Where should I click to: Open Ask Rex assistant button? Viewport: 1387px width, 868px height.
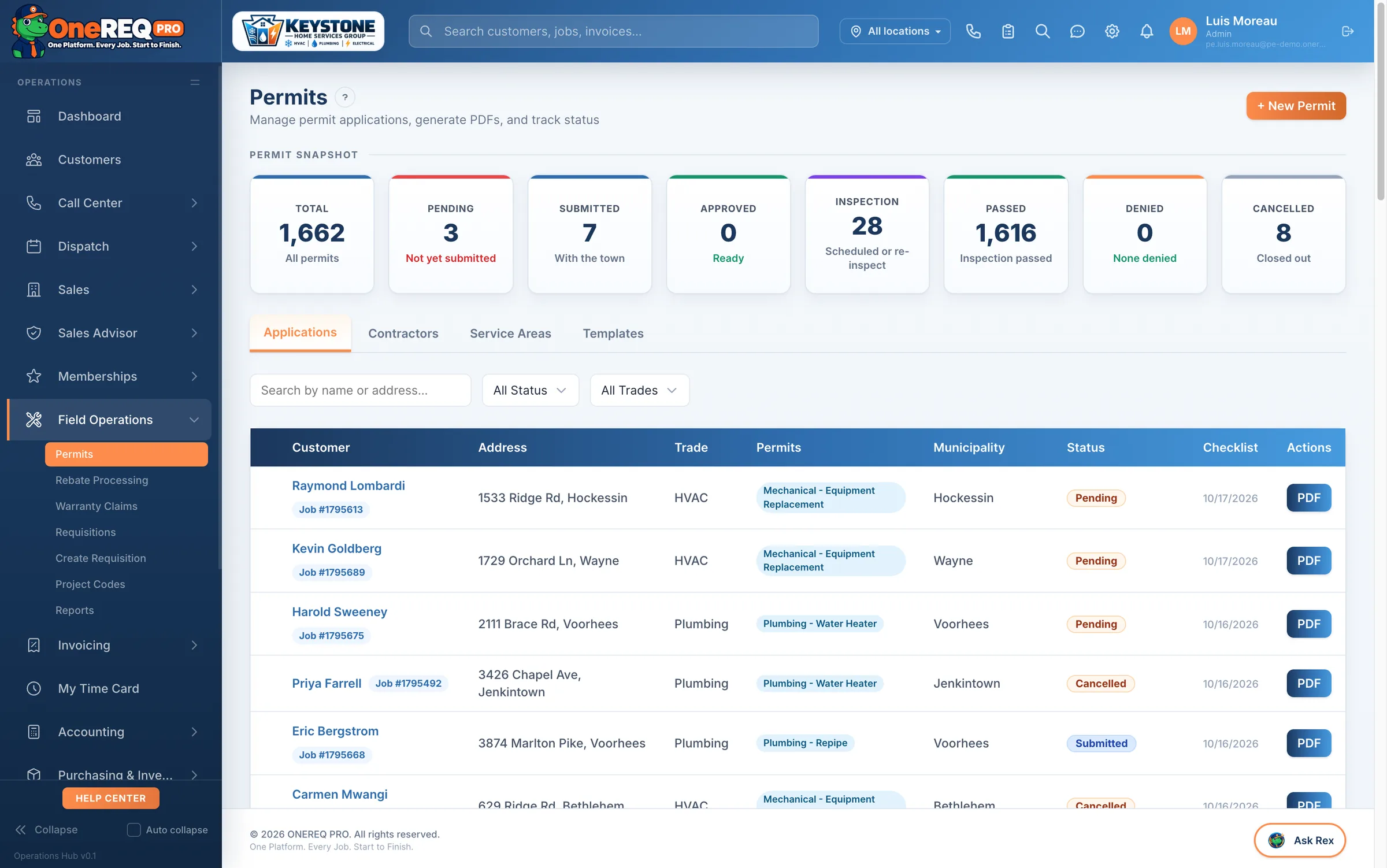coord(1300,840)
